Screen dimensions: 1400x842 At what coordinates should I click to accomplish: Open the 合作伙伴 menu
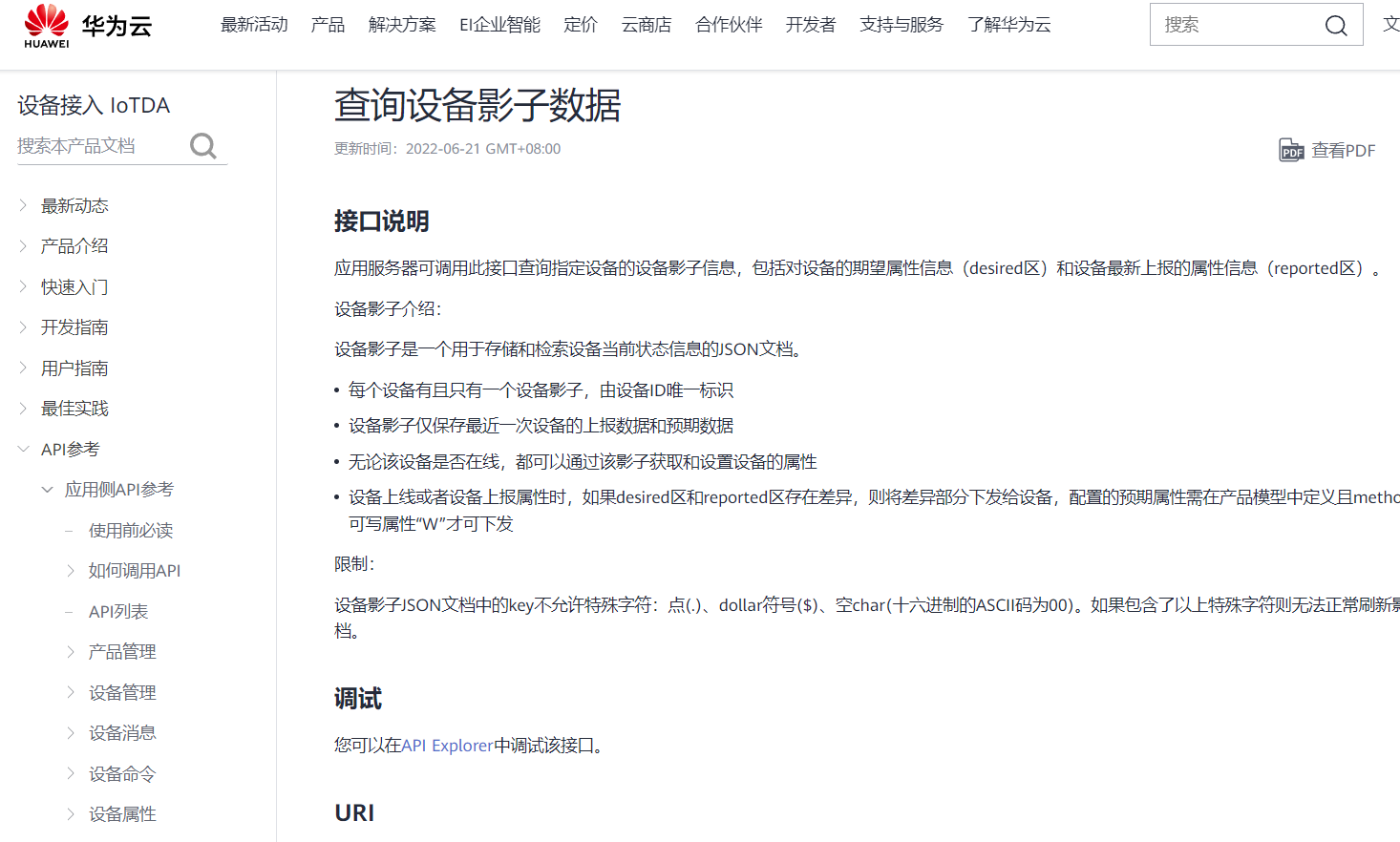729,25
